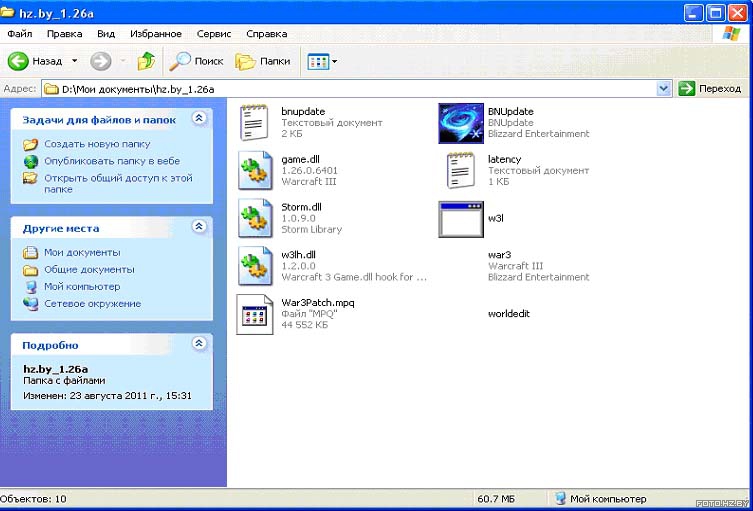Collapse the file and folder tasks panel
Viewport: 753px width, 511px height.
point(199,118)
